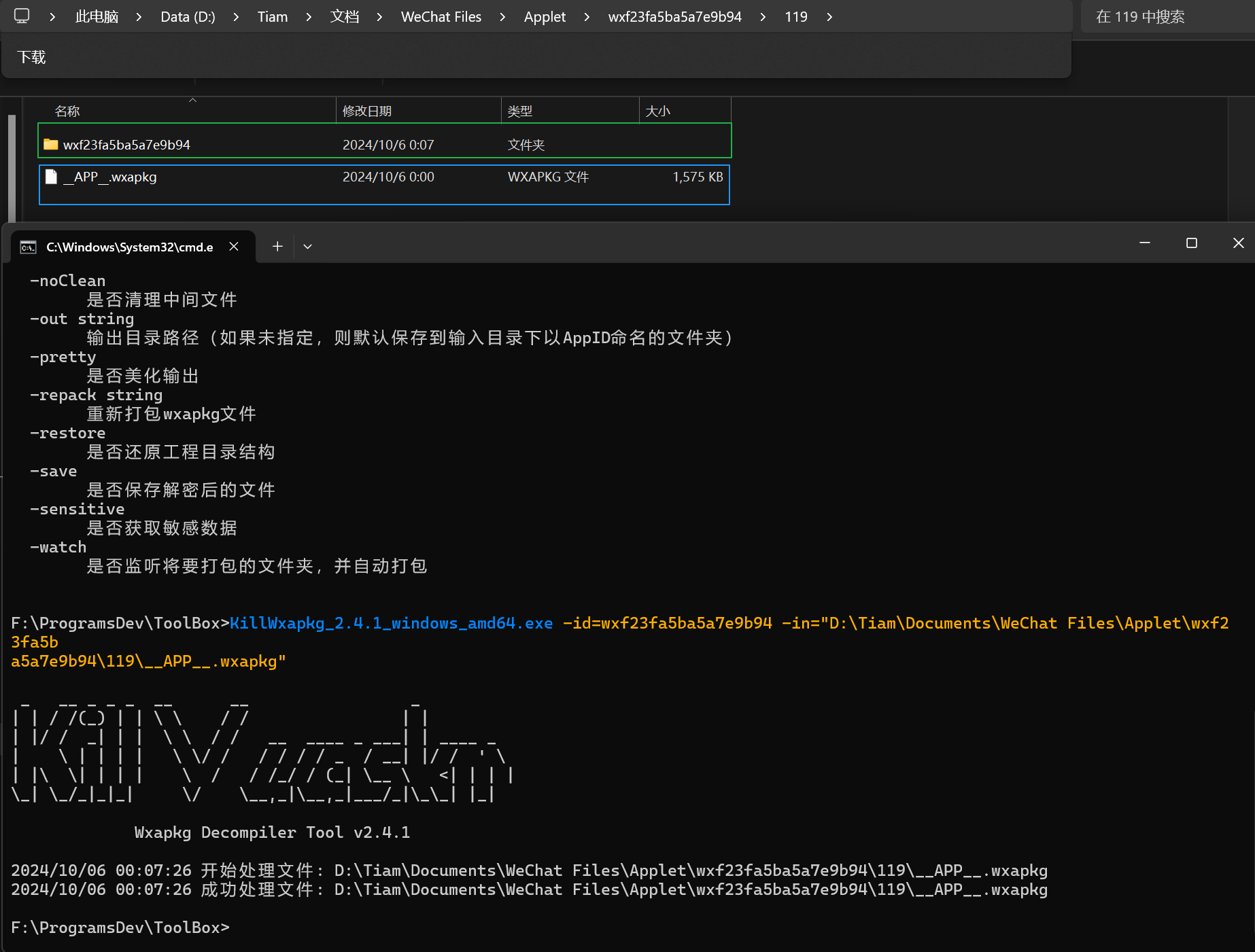Minimize the terminal window
The height and width of the screenshot is (952, 1255).
click(1145, 243)
